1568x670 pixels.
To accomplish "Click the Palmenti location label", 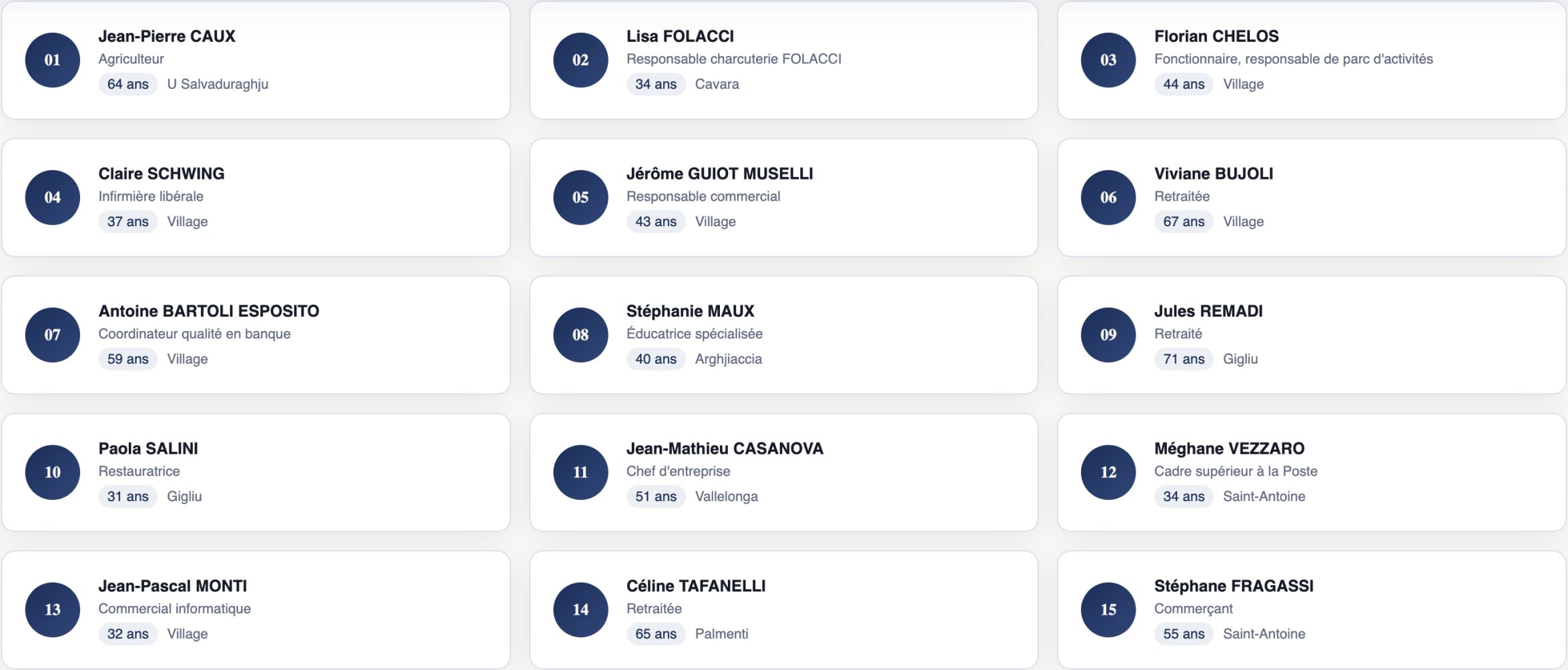I will [x=721, y=634].
